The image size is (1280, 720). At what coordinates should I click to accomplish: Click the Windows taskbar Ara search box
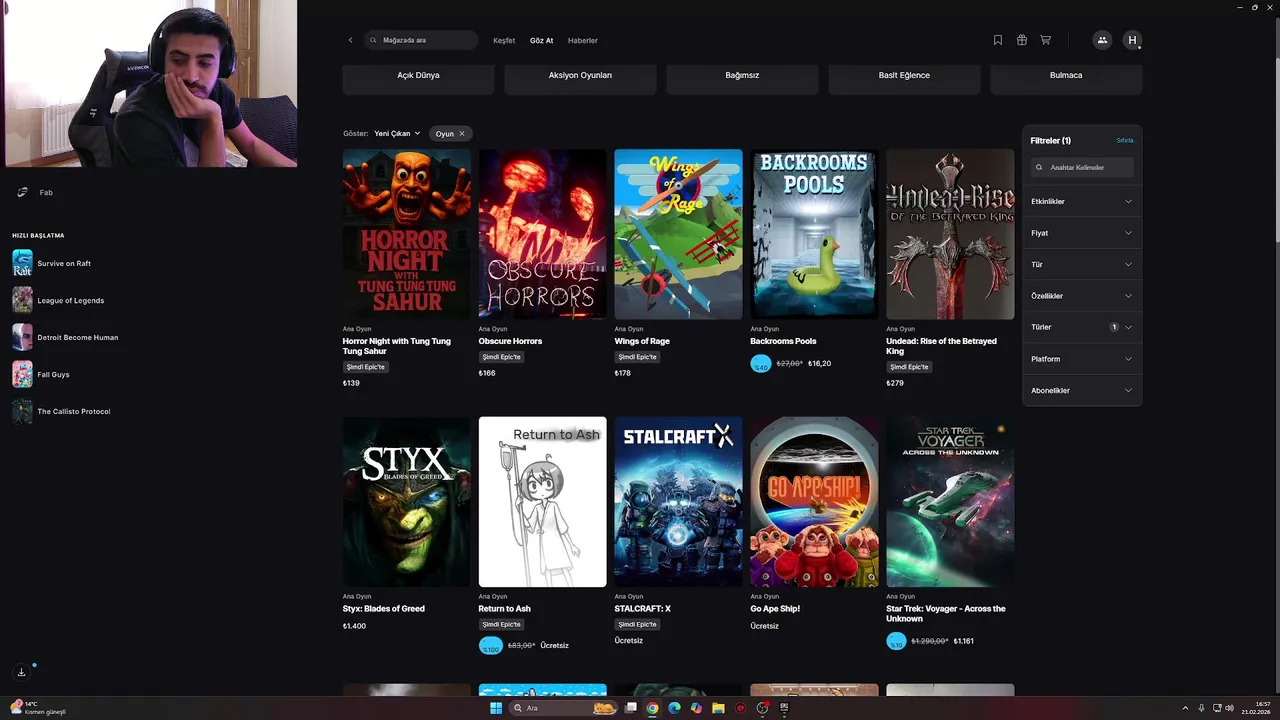coord(563,708)
